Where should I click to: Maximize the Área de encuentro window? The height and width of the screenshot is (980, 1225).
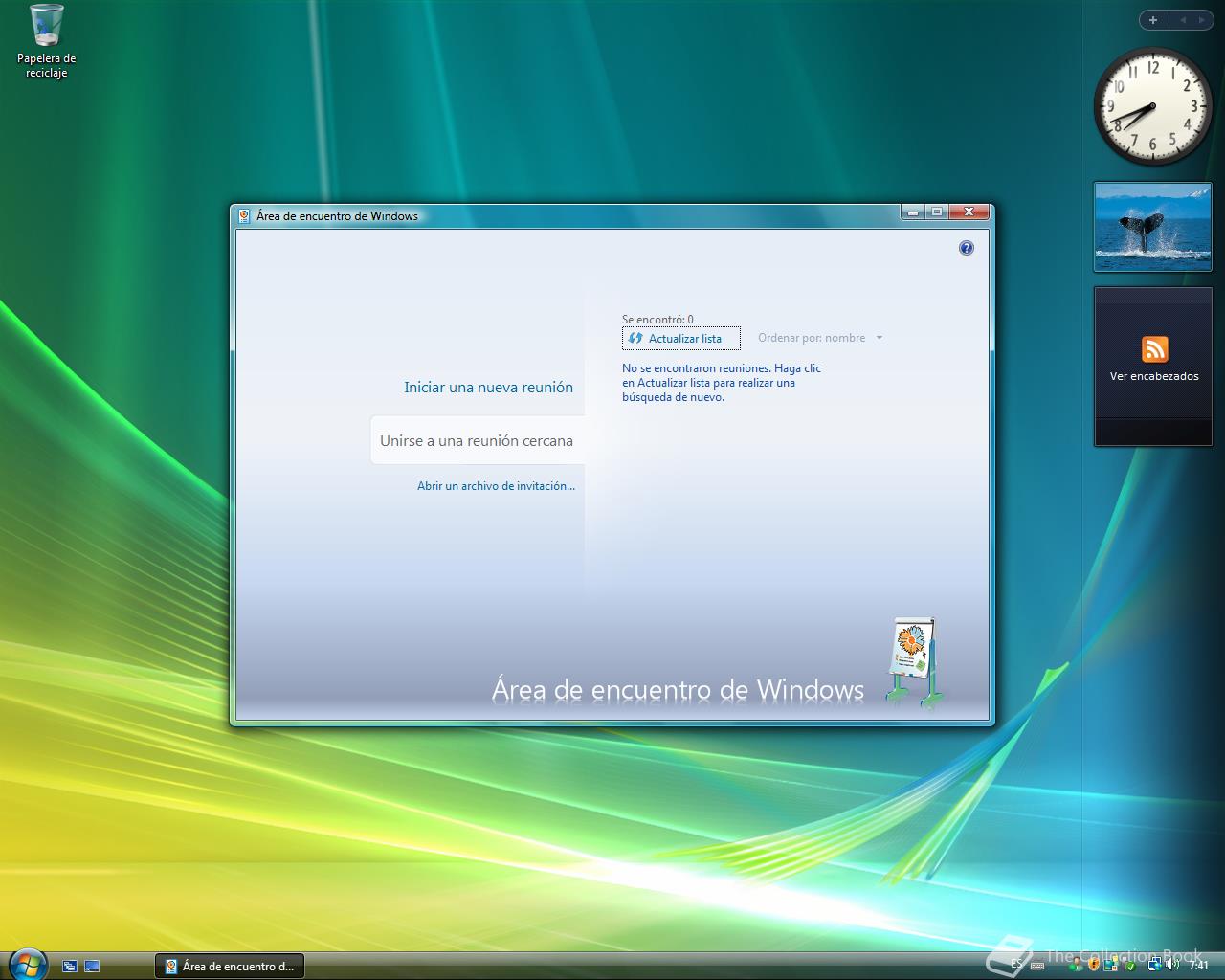(938, 212)
